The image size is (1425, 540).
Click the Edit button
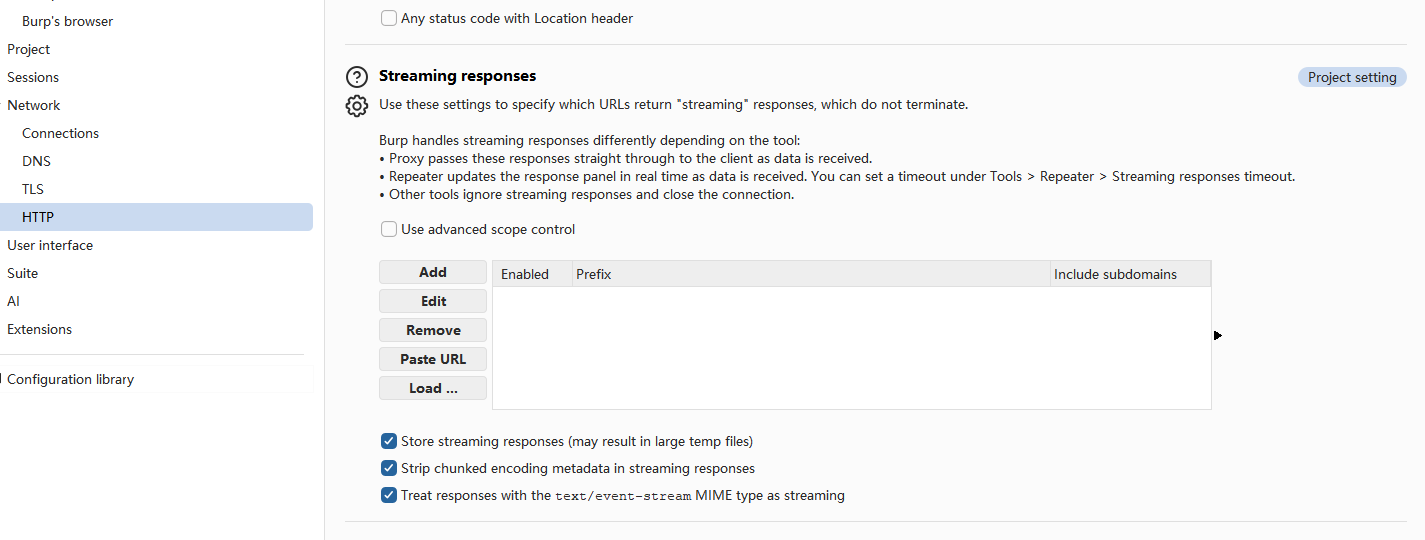tap(433, 302)
